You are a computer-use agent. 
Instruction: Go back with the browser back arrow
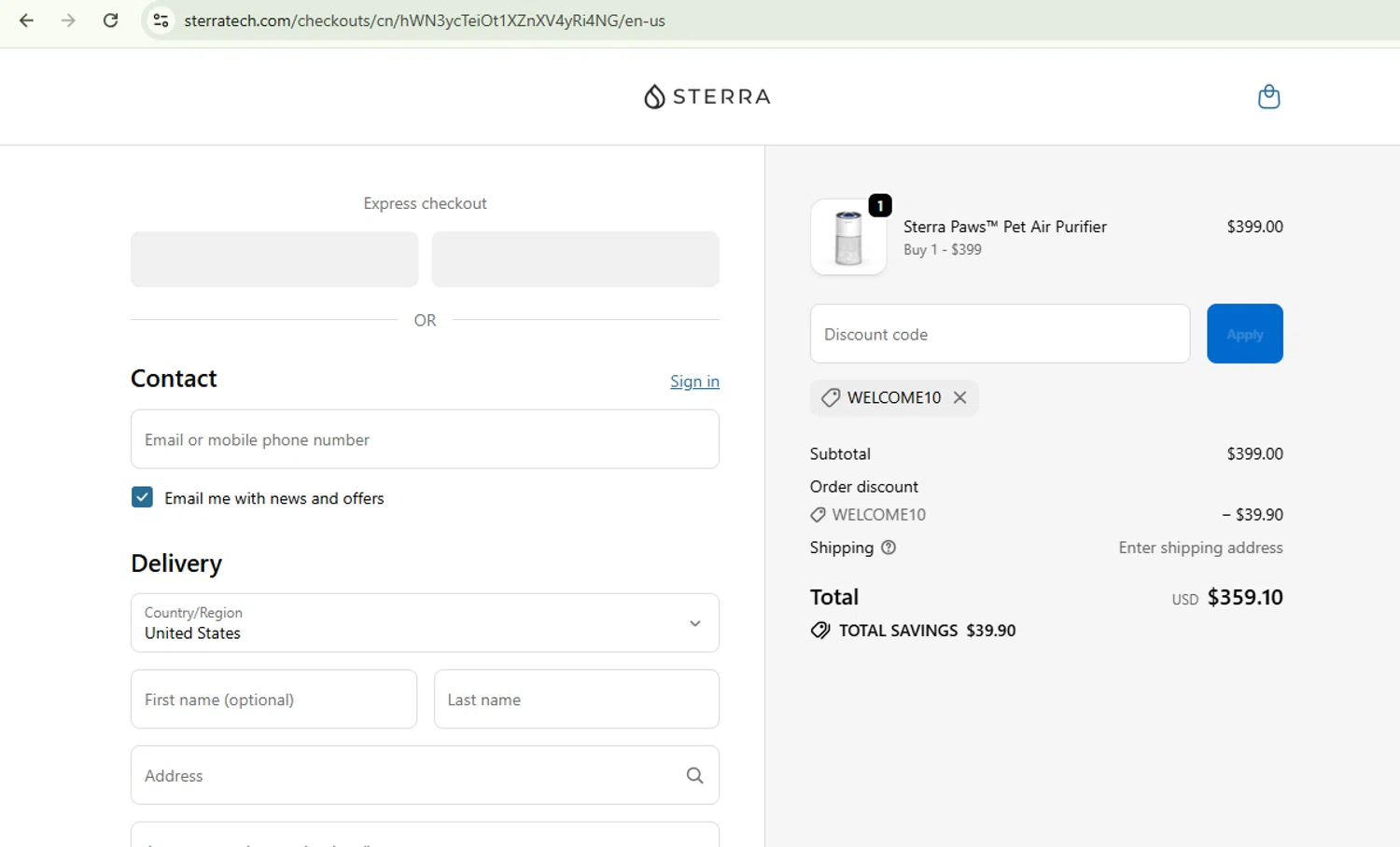click(26, 21)
